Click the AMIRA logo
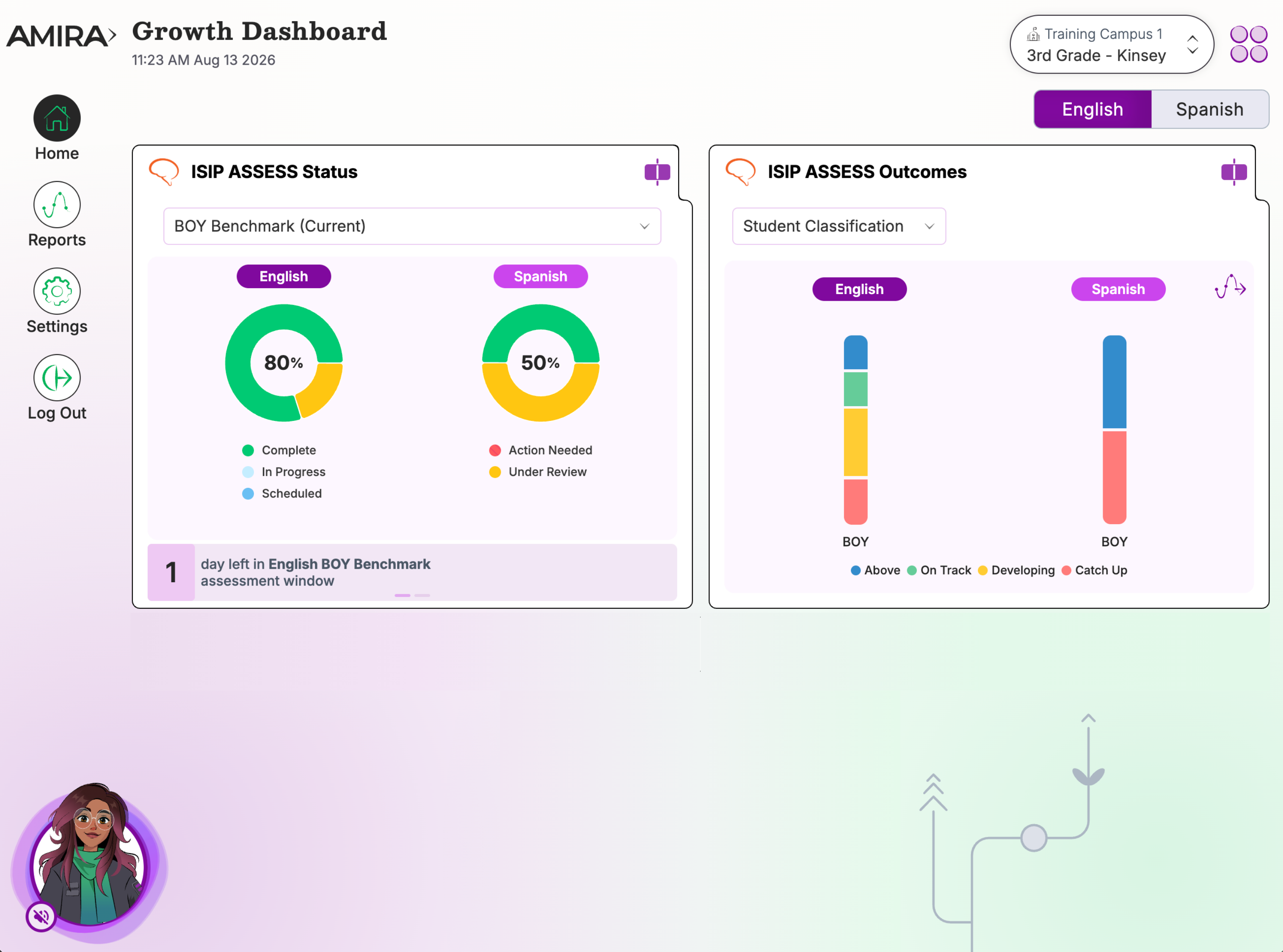The image size is (1283, 952). (x=61, y=36)
